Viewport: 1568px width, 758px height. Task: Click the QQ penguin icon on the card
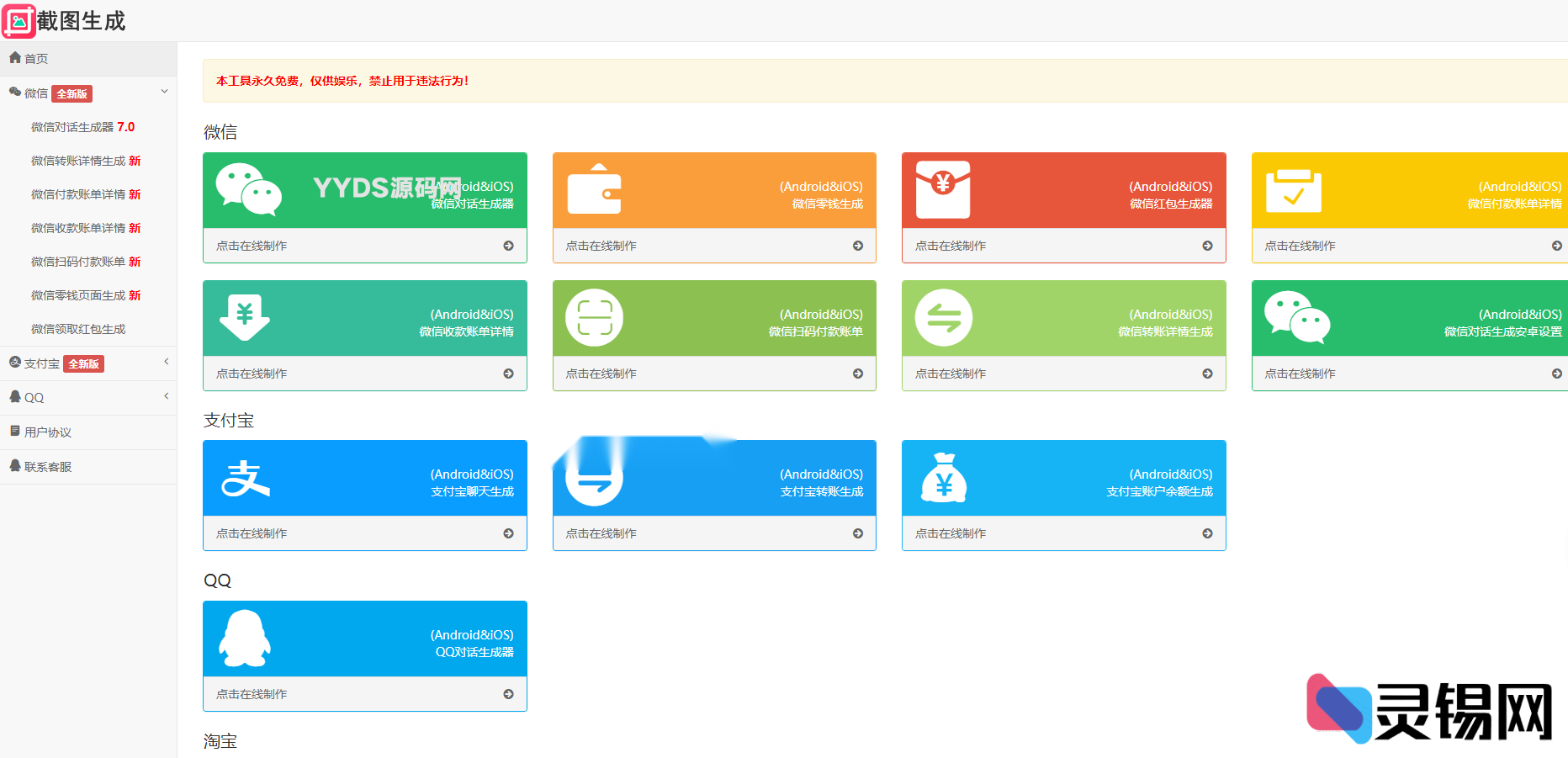click(x=245, y=639)
